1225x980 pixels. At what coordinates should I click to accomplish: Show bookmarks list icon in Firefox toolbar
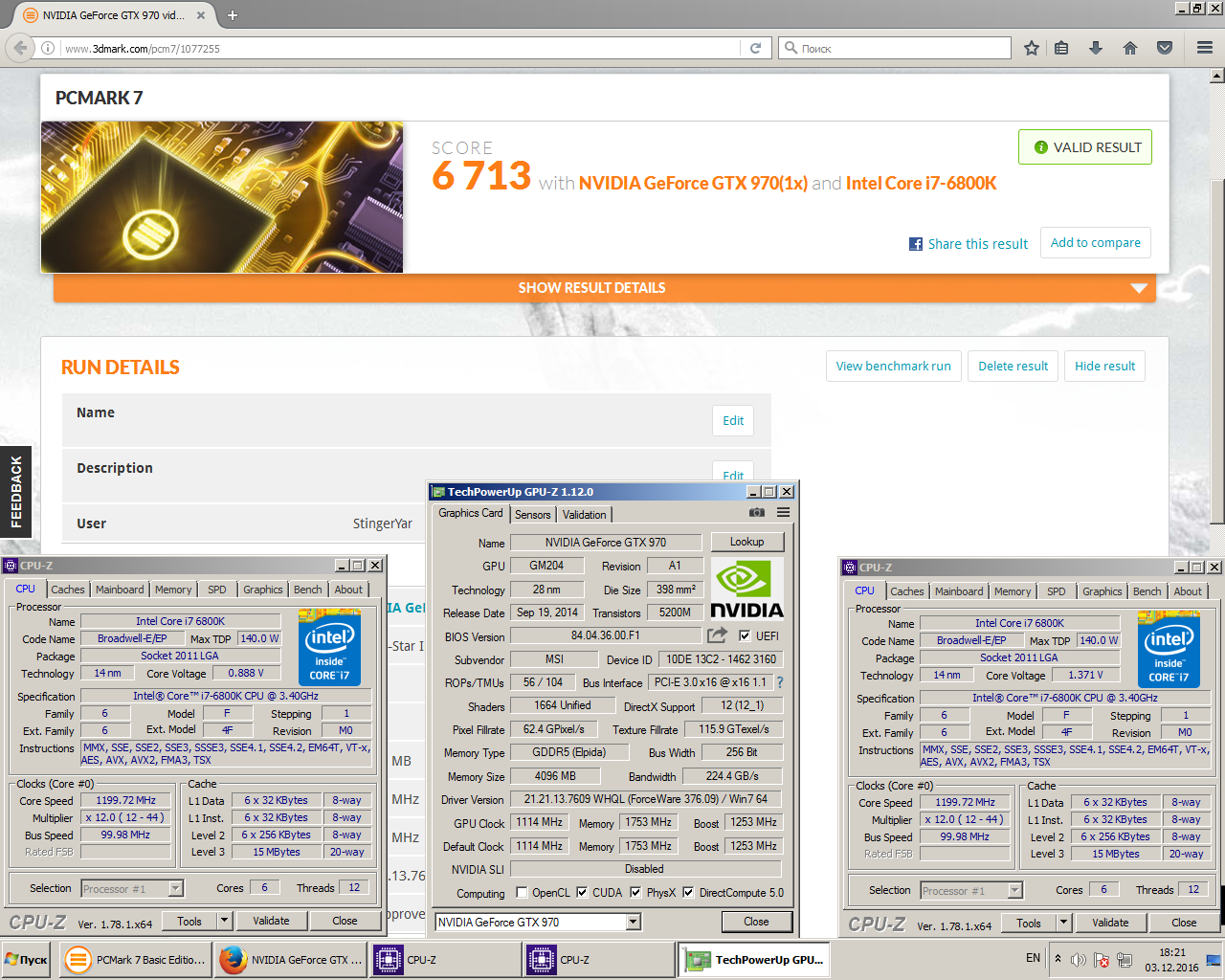pos(1061,48)
